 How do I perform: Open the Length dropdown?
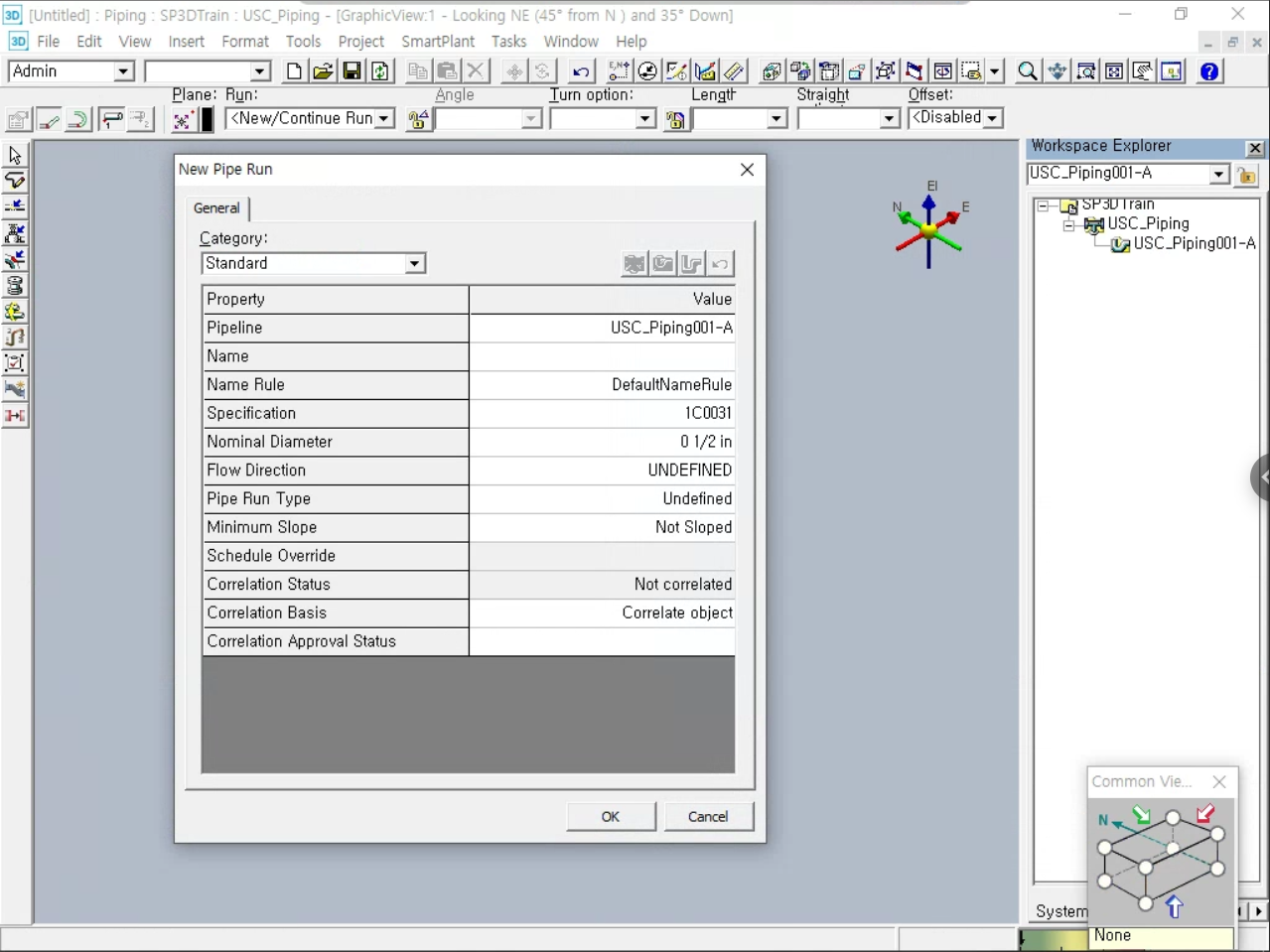pyautogui.click(x=776, y=119)
